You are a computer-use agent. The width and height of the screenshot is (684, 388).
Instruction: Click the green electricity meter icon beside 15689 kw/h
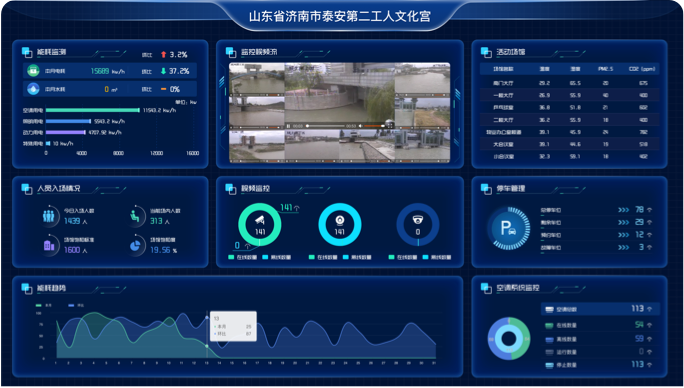tap(33, 71)
